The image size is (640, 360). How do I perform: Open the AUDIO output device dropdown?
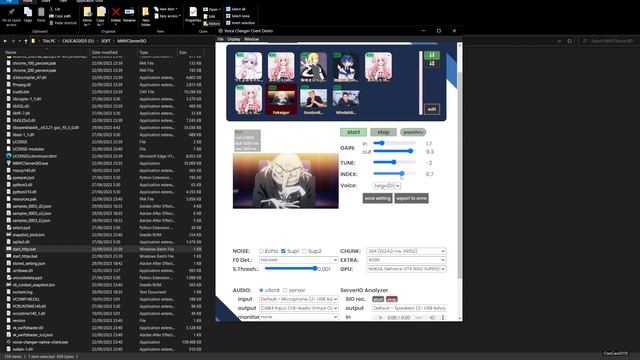point(298,308)
